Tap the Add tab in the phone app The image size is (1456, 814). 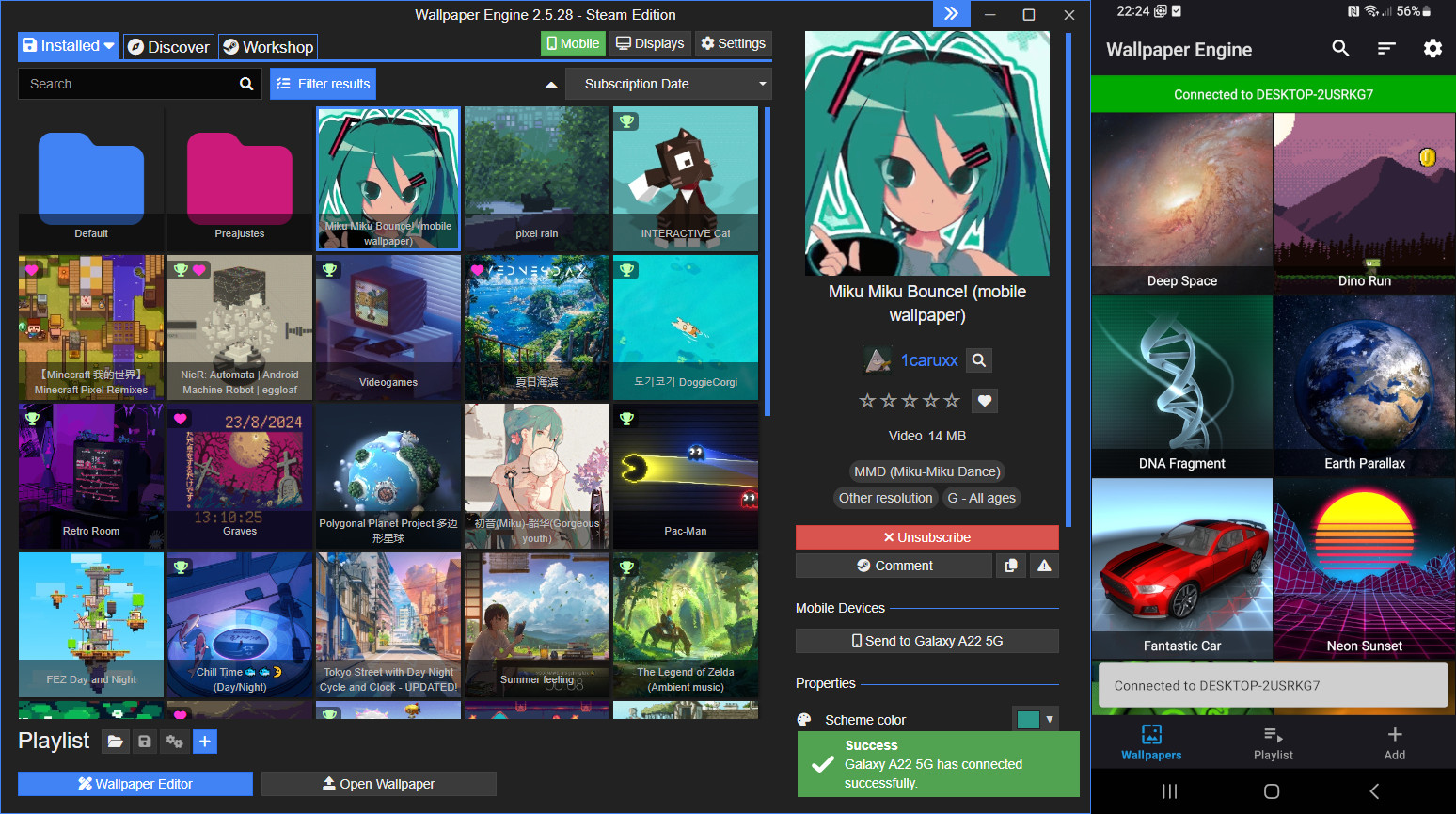click(x=1395, y=742)
